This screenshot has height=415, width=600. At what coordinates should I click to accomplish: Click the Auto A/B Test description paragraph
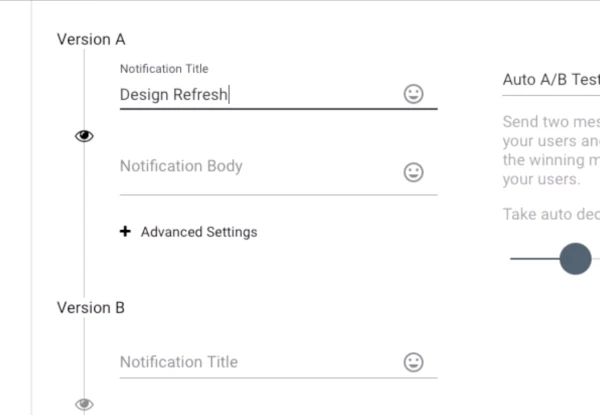coord(550,150)
